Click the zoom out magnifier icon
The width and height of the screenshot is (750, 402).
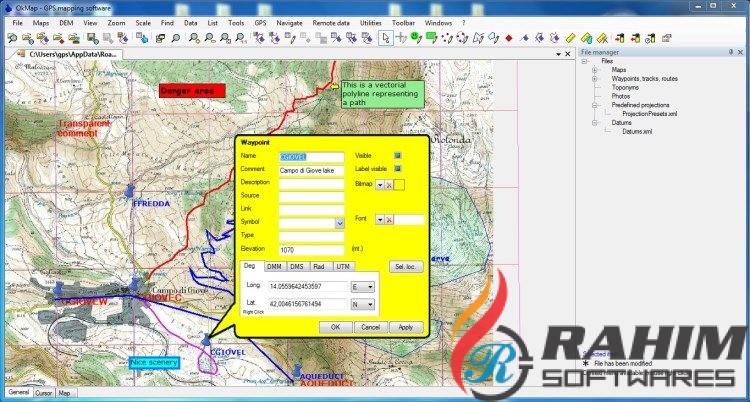click(210, 38)
